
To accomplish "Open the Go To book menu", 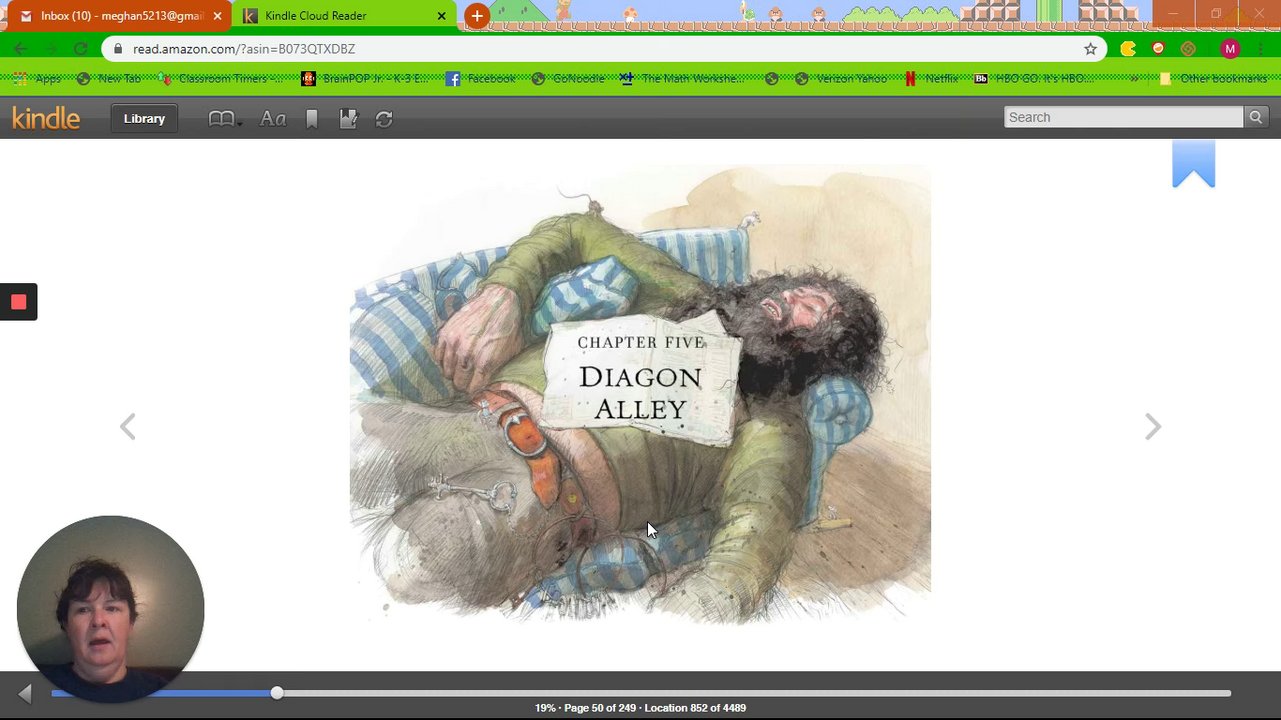I will tap(225, 119).
